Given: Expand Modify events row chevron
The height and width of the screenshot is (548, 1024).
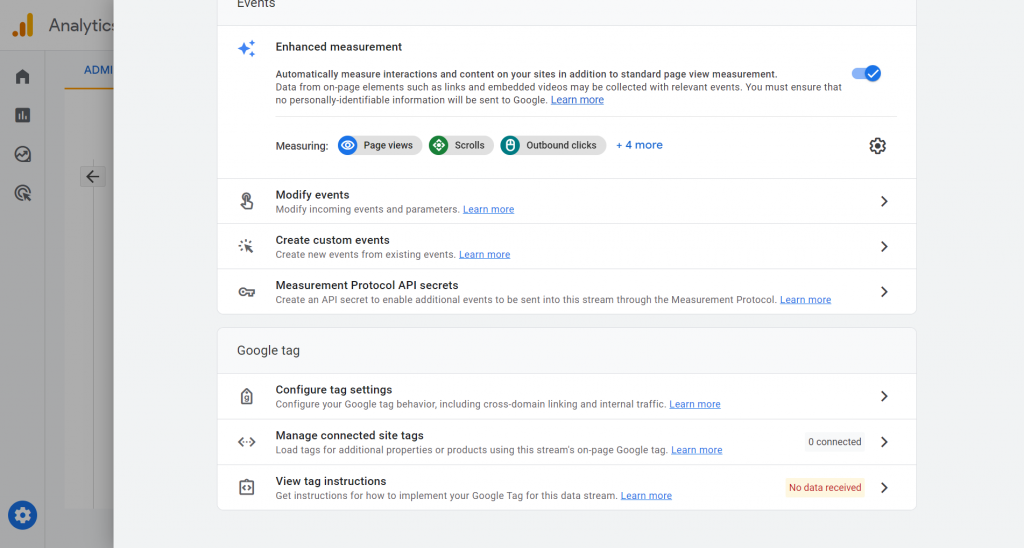Looking at the screenshot, I should click(x=883, y=201).
